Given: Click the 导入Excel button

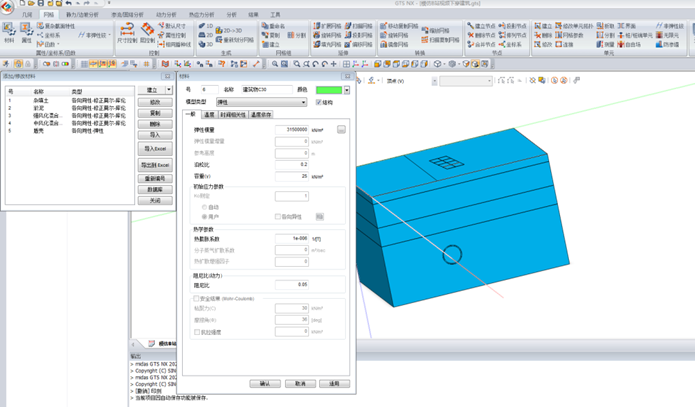Looking at the screenshot, I should [x=155, y=149].
